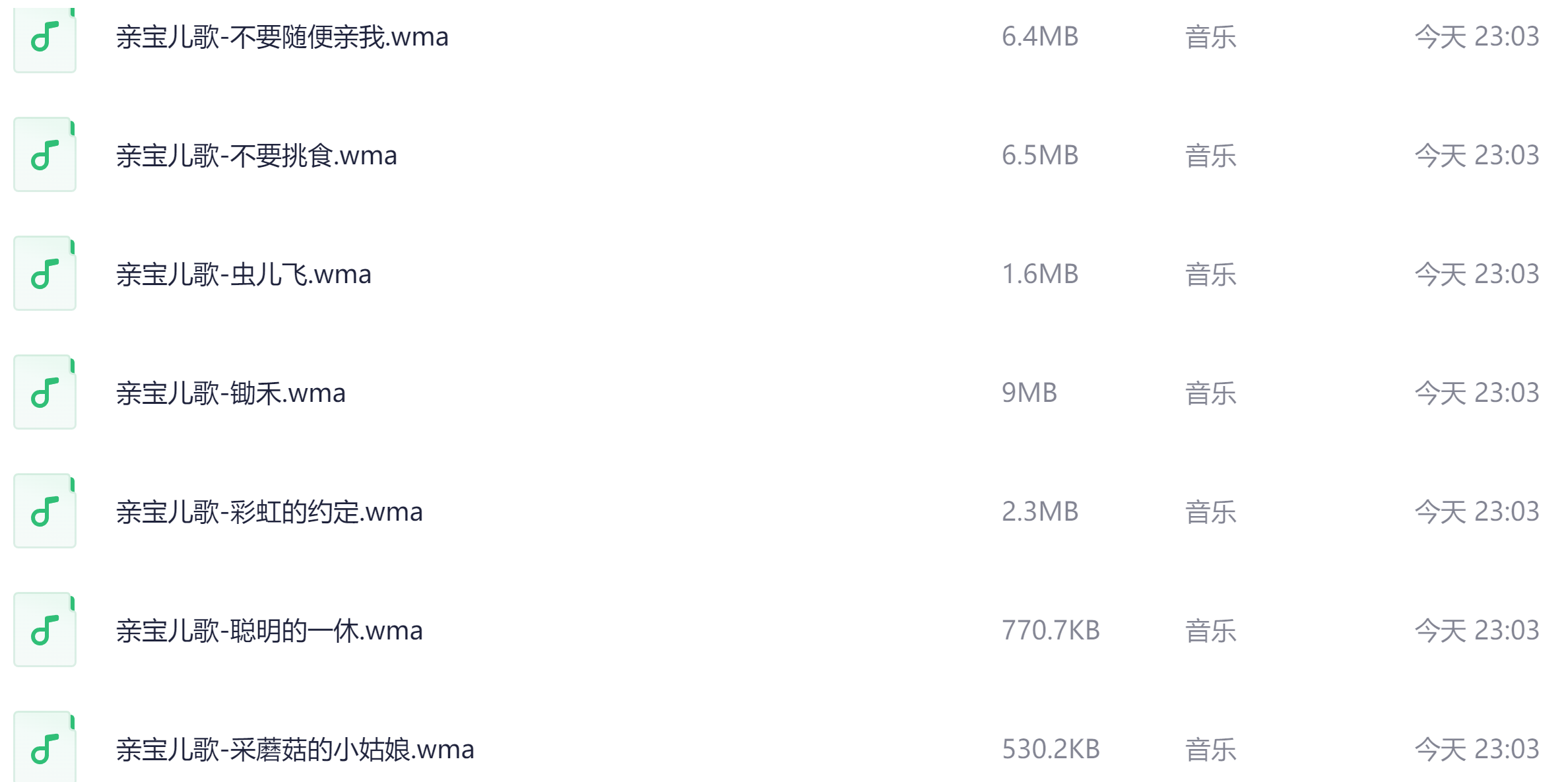This screenshot has width=1568, height=782.
Task: Click the music icon of 锄禾.wma
Action: click(44, 392)
